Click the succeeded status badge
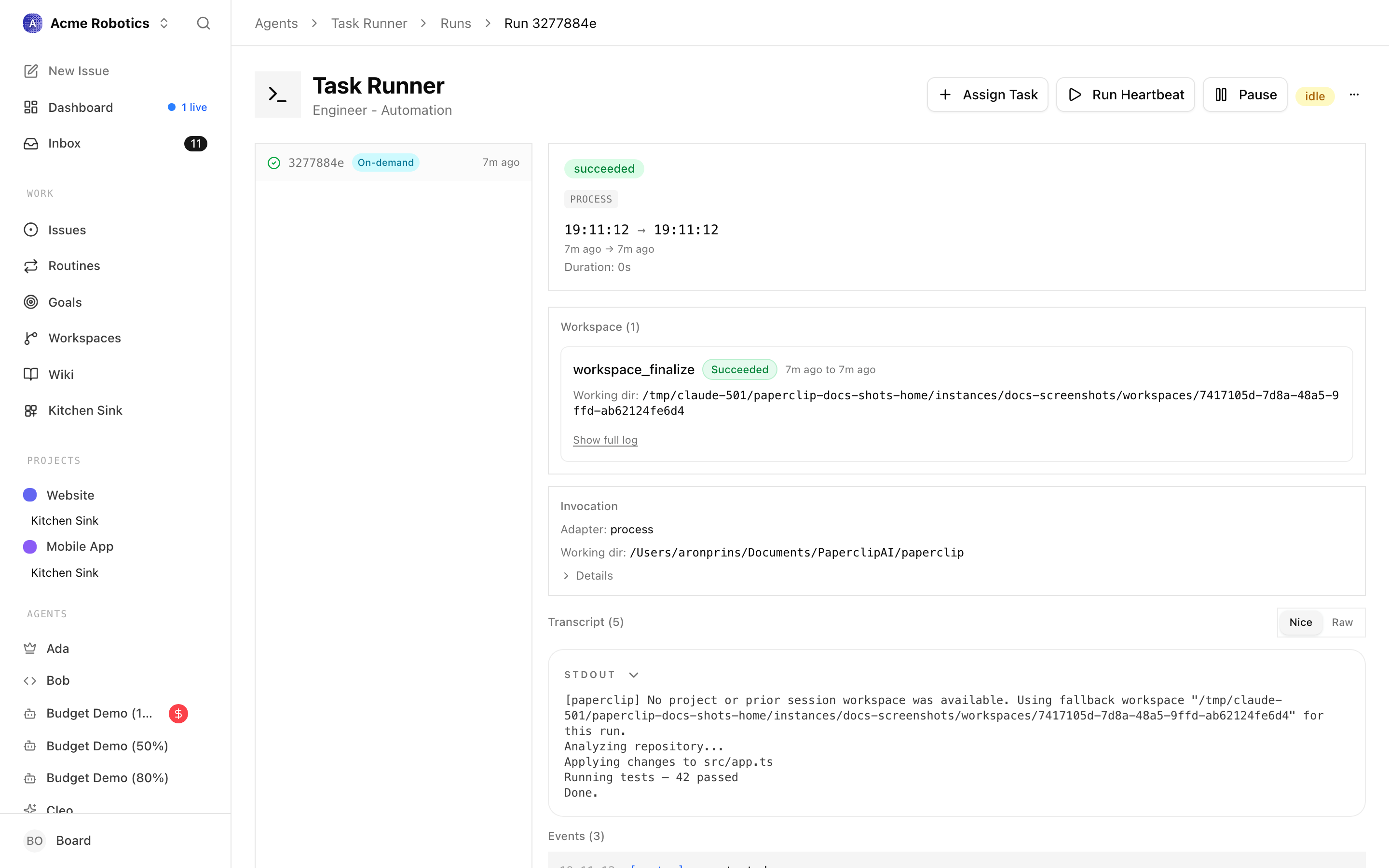Screen dimensions: 1389x868 [604, 169]
